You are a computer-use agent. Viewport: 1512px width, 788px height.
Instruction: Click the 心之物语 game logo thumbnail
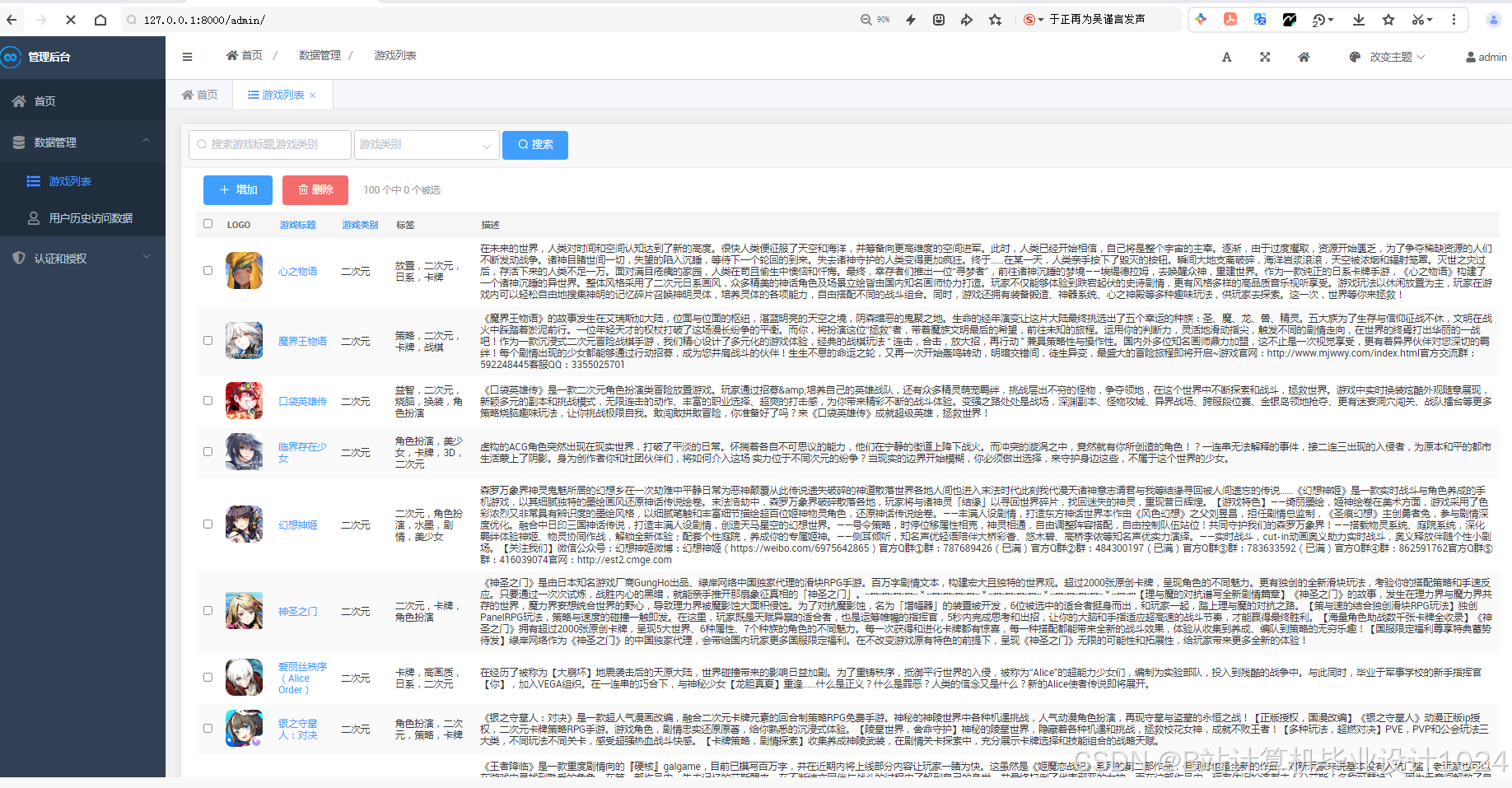[244, 271]
